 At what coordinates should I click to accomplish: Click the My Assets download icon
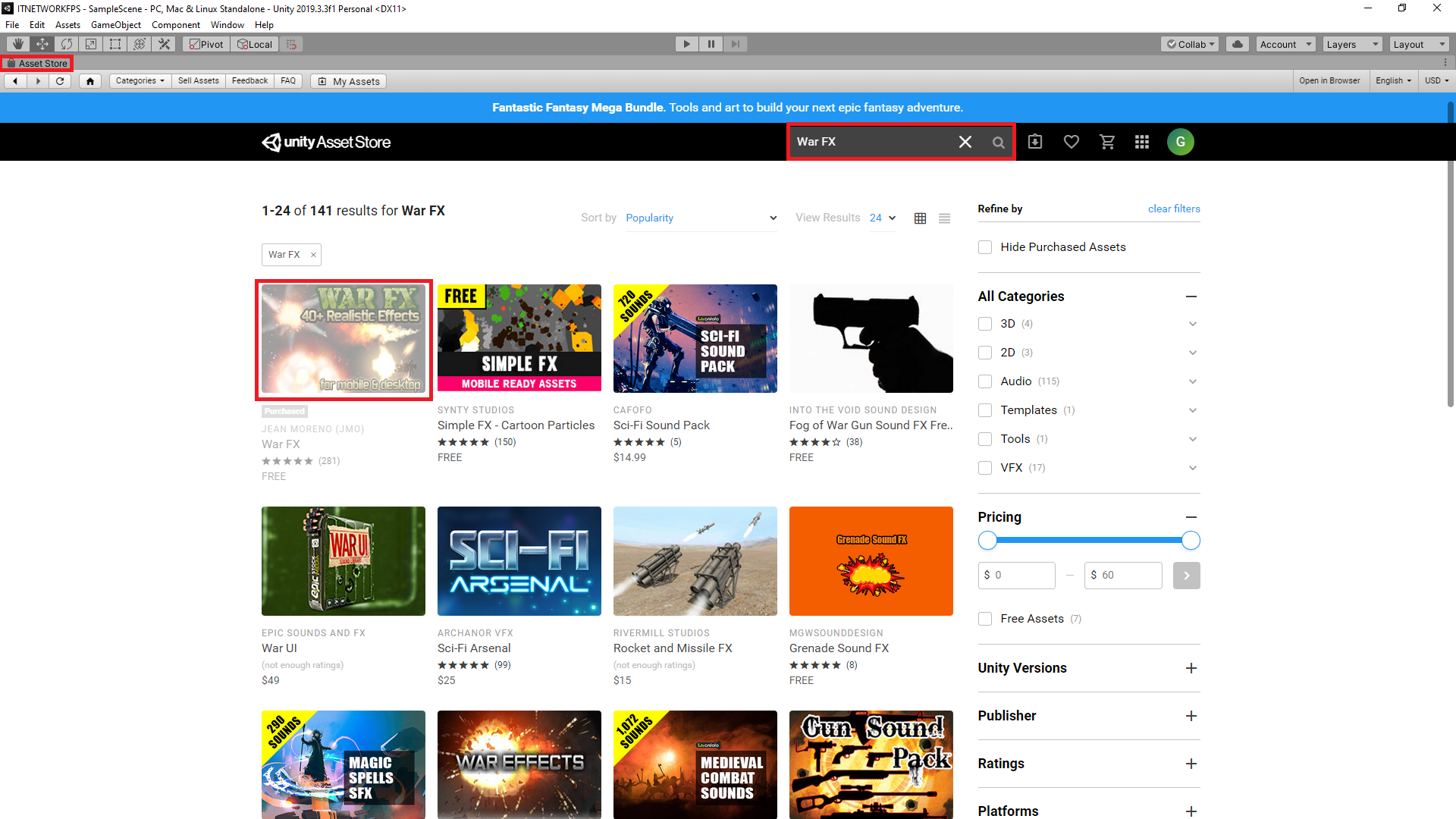1035,142
